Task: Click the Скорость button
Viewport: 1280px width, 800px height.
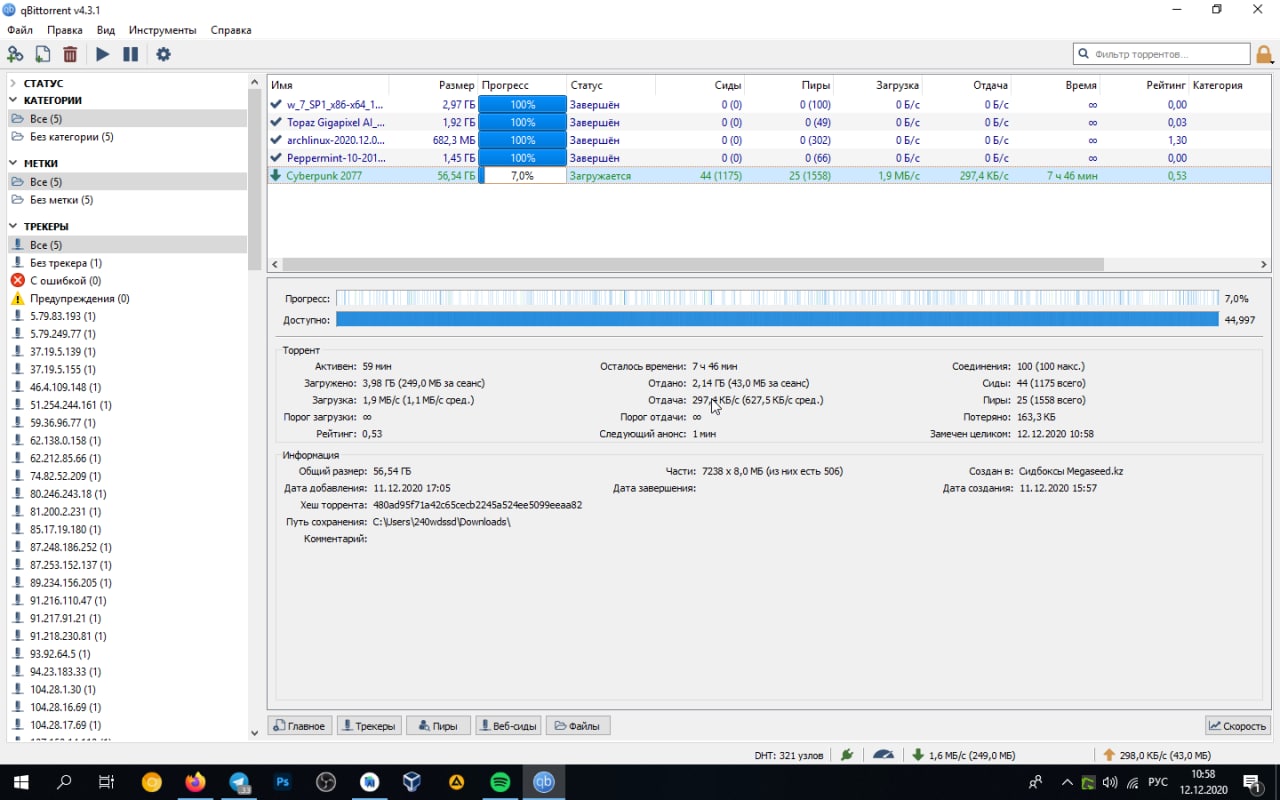Action: coord(1238,726)
